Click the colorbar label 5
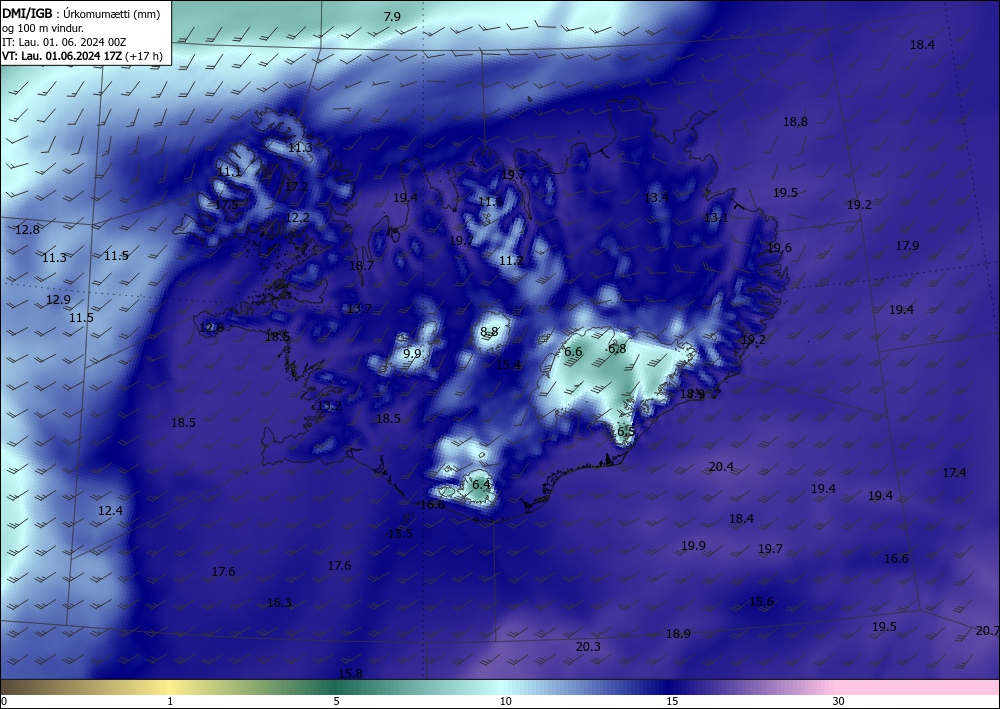Viewport: 1000px width, 709px height. click(x=336, y=701)
